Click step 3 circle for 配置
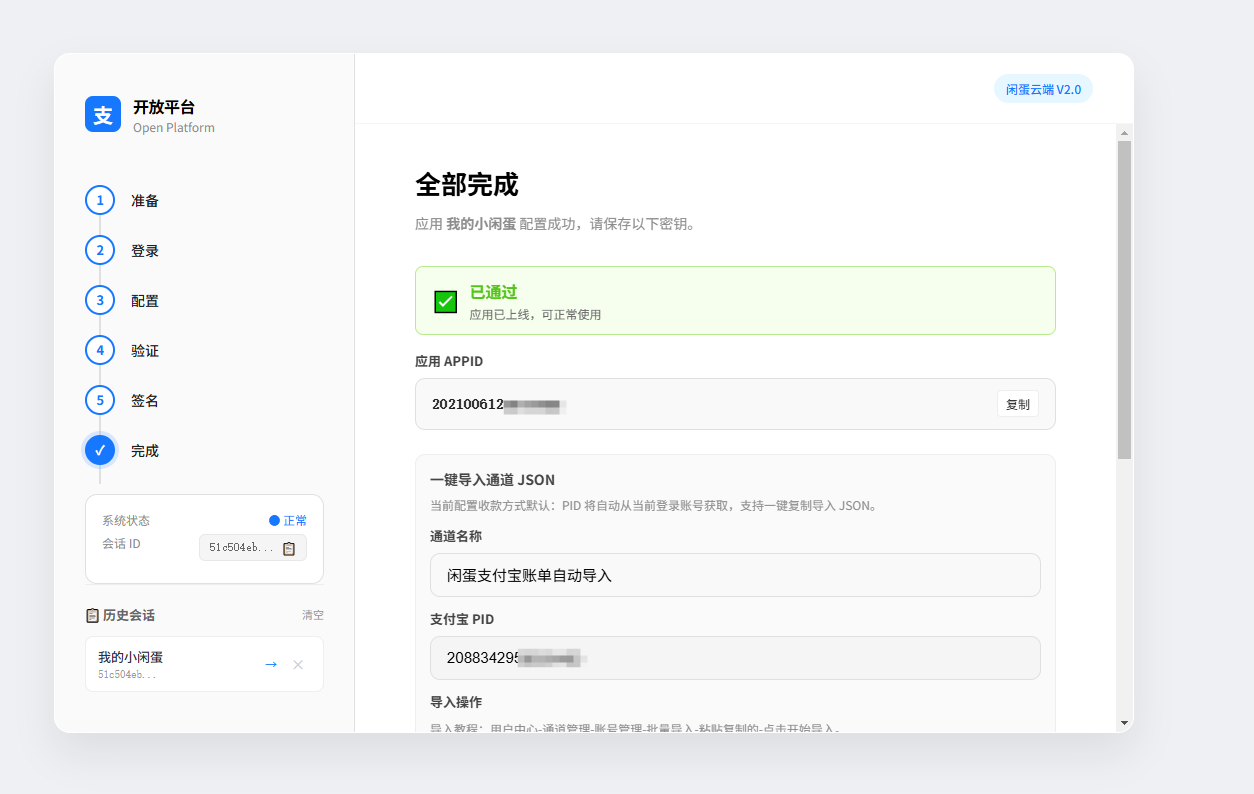1254x794 pixels. pyautogui.click(x=100, y=300)
